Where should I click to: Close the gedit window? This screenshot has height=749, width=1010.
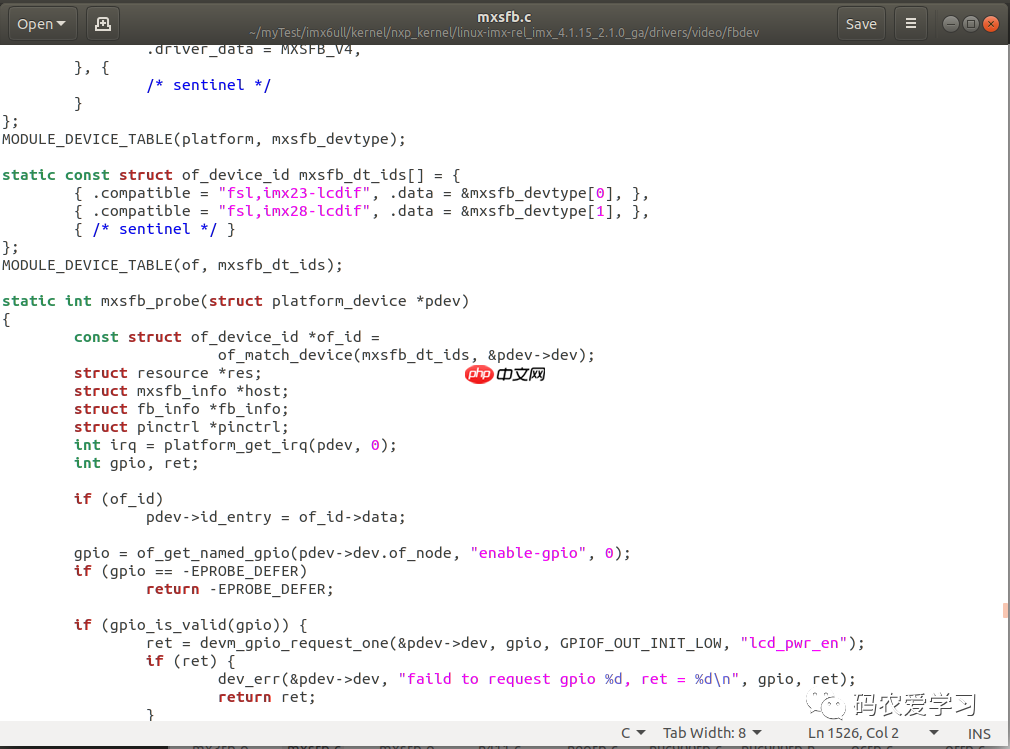991,24
